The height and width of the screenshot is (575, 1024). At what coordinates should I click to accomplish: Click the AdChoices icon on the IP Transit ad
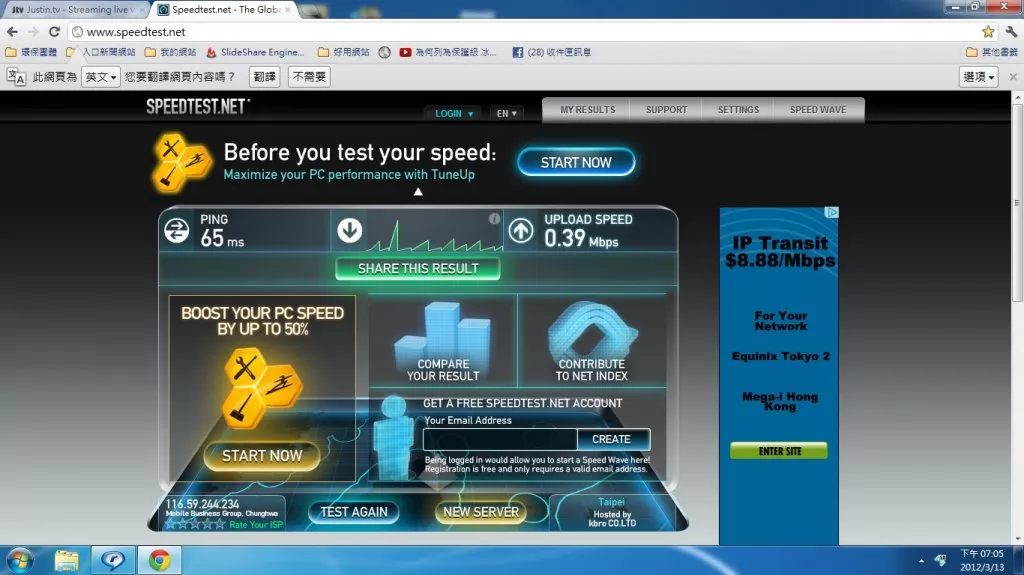coord(831,213)
